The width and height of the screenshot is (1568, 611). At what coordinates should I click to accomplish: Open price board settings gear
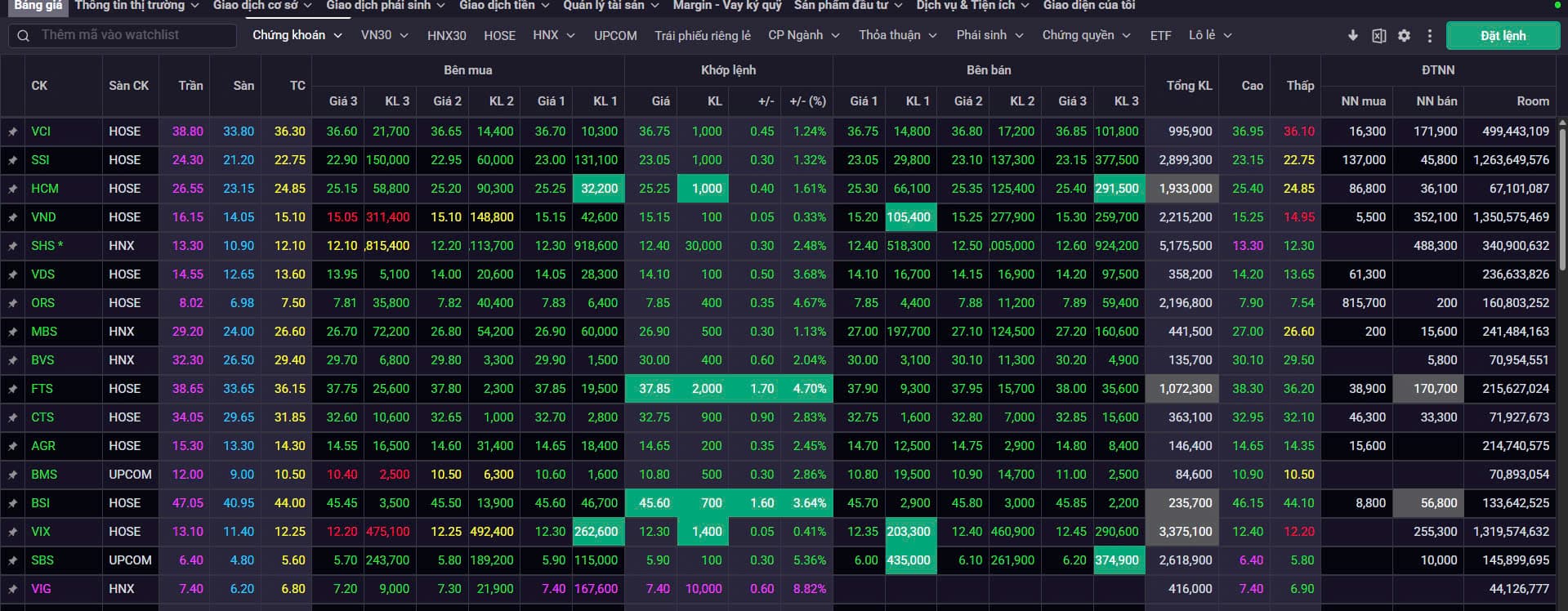pyautogui.click(x=1404, y=36)
